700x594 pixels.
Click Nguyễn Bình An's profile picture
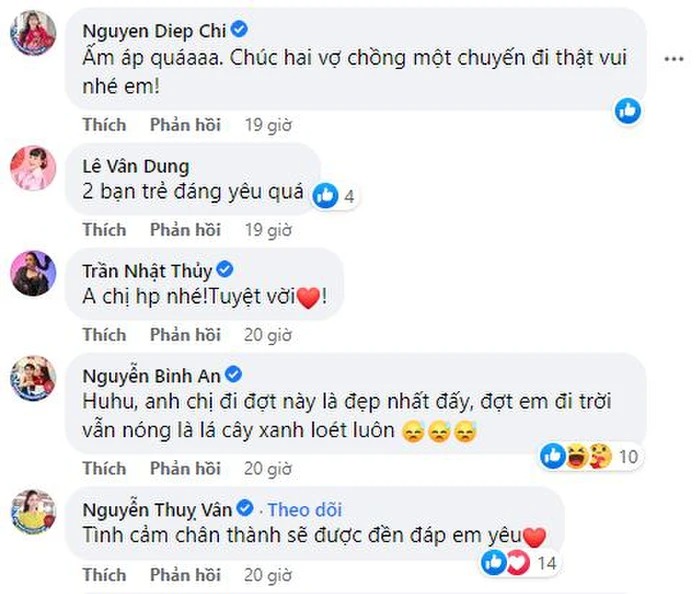[31, 377]
